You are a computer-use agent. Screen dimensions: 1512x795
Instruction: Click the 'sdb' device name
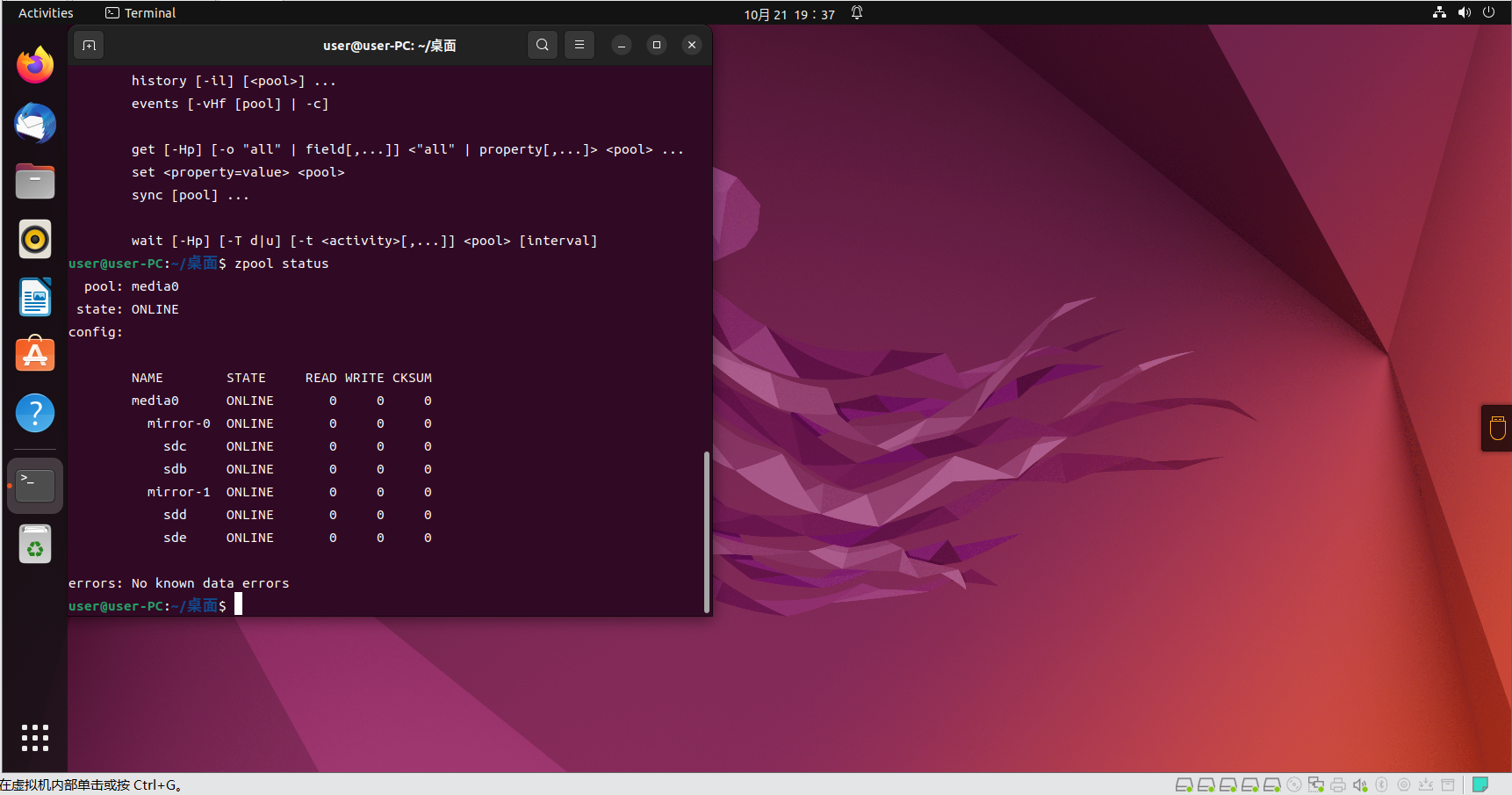pyautogui.click(x=175, y=469)
